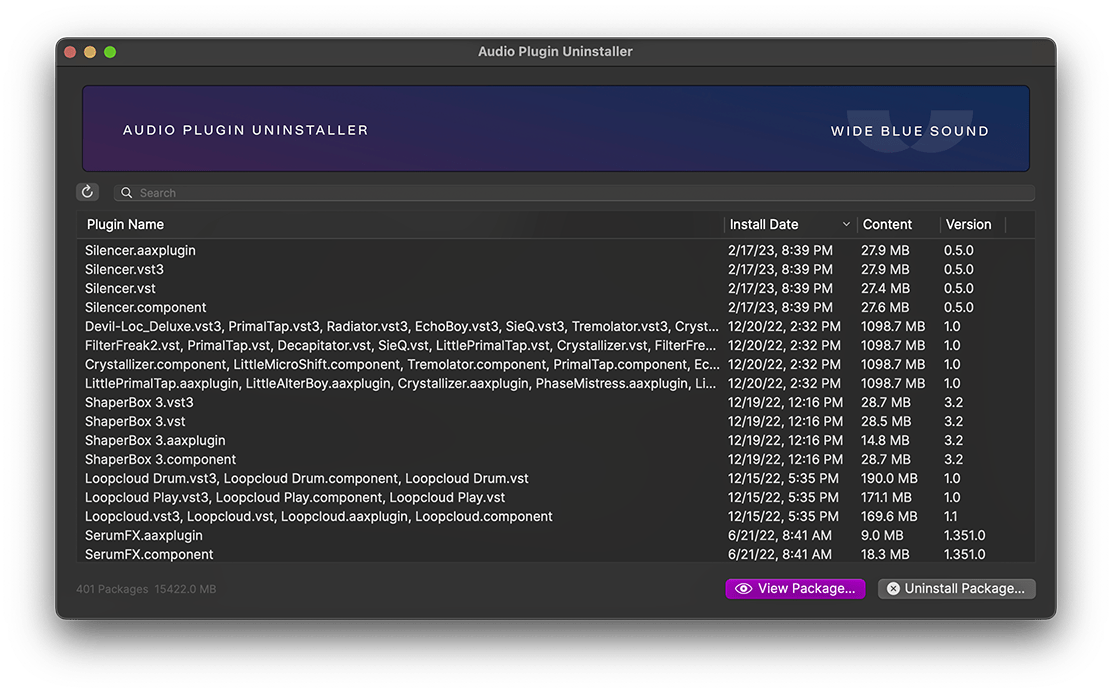Choose the Loopcloud Drum package row
This screenshot has height=693, width=1112.
click(x=306, y=479)
